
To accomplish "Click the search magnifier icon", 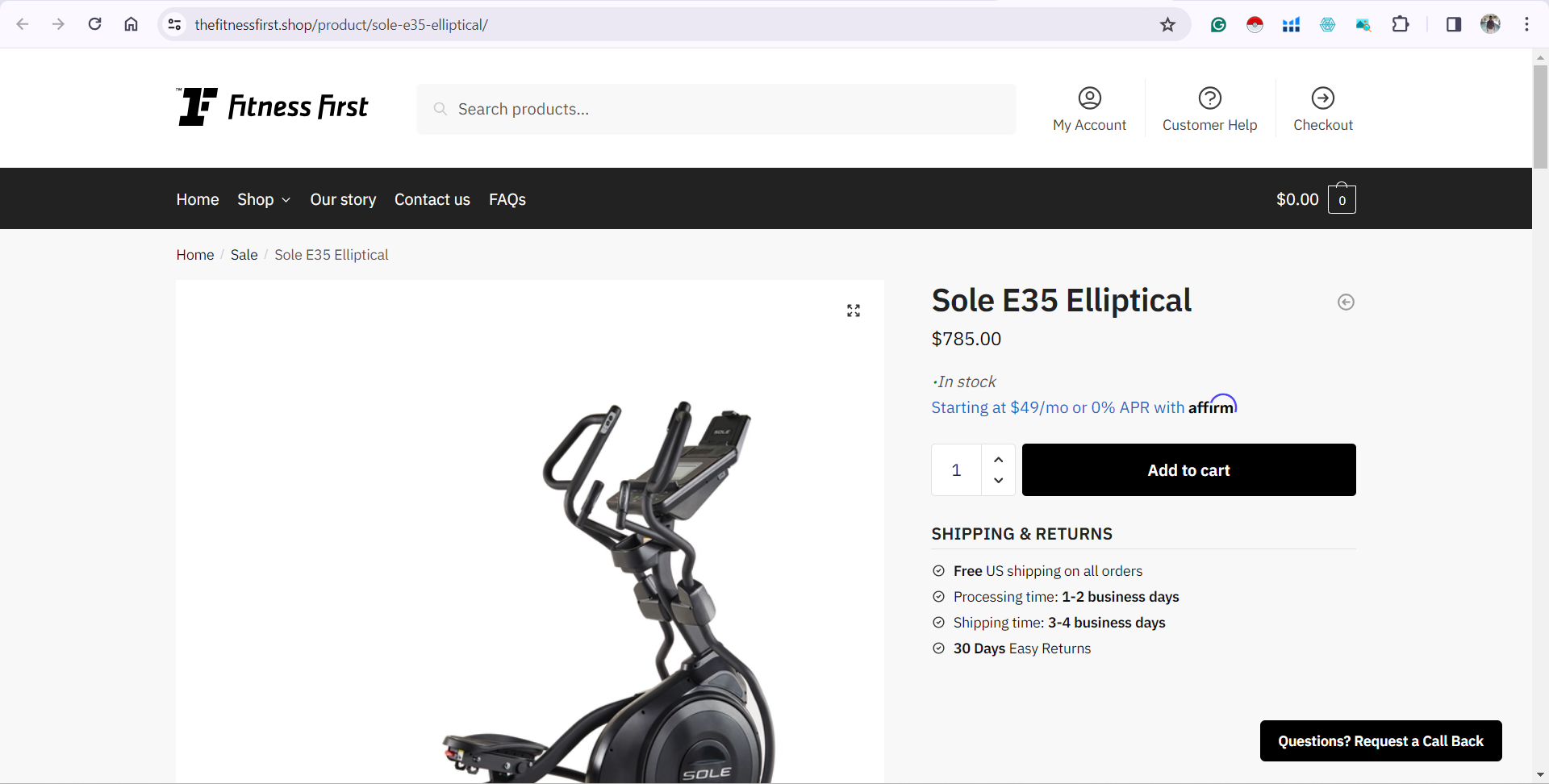I will (440, 109).
